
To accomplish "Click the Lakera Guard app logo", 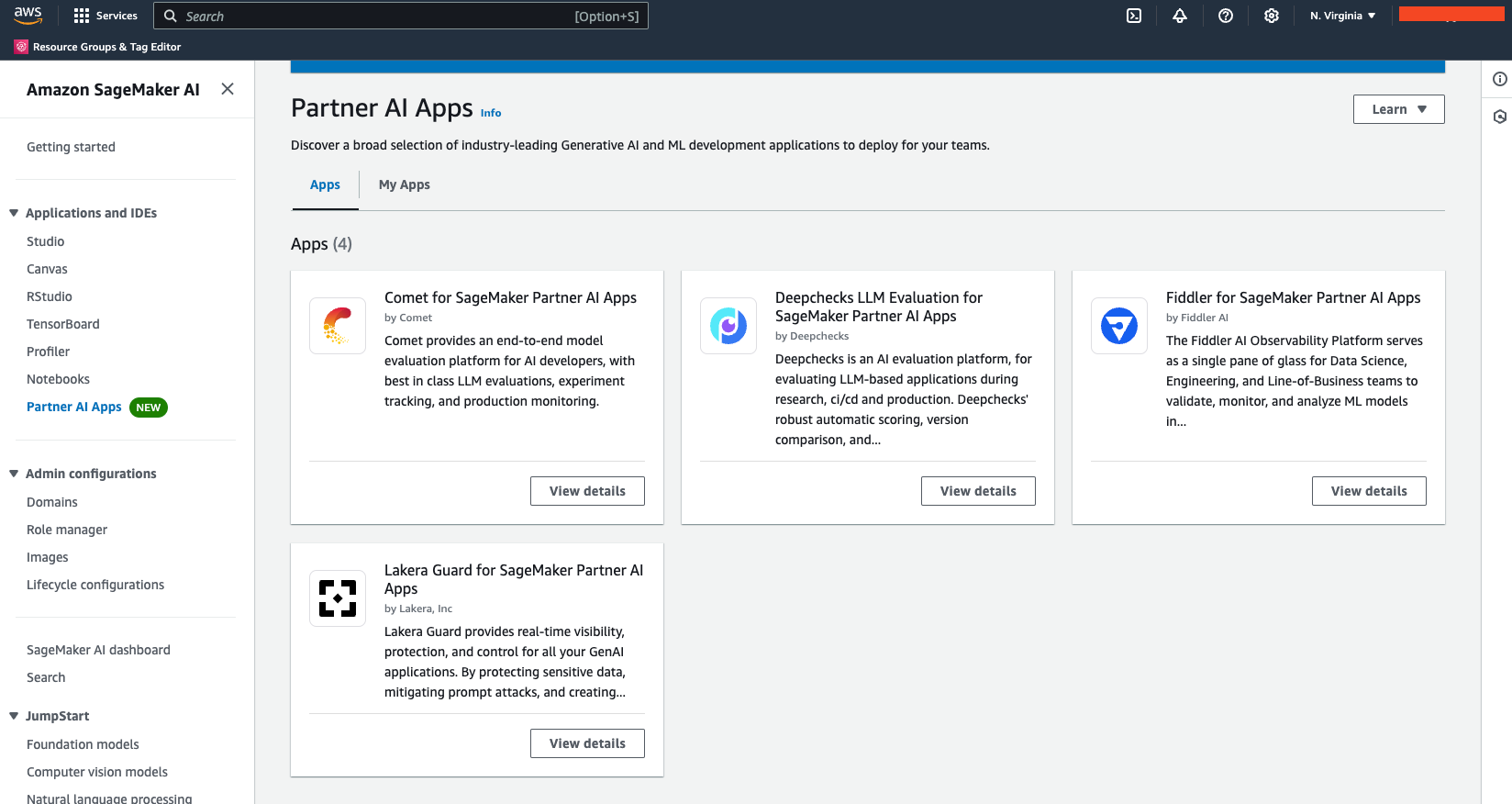I will tap(338, 598).
